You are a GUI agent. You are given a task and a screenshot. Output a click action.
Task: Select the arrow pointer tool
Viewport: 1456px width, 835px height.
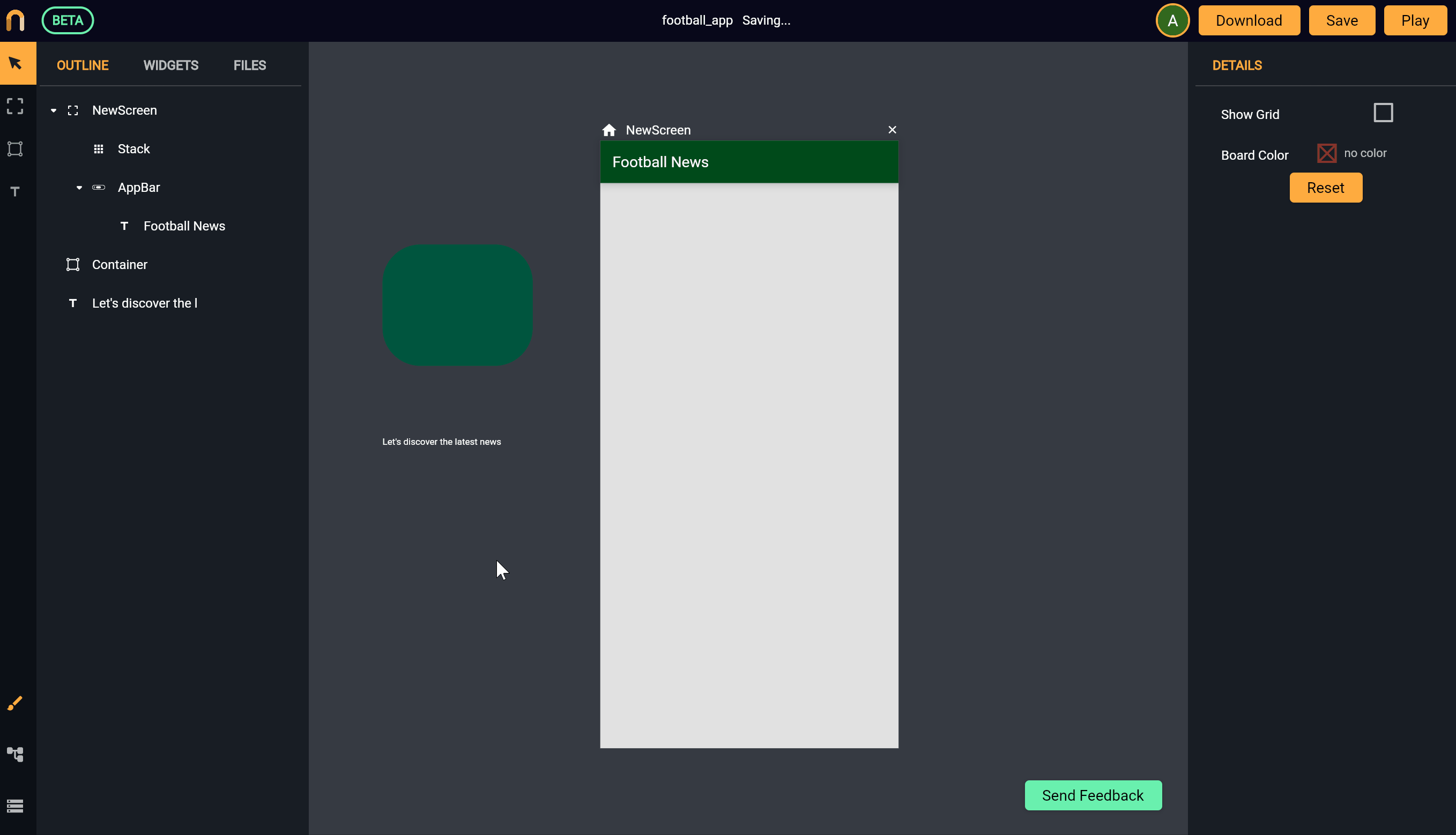[x=16, y=63]
